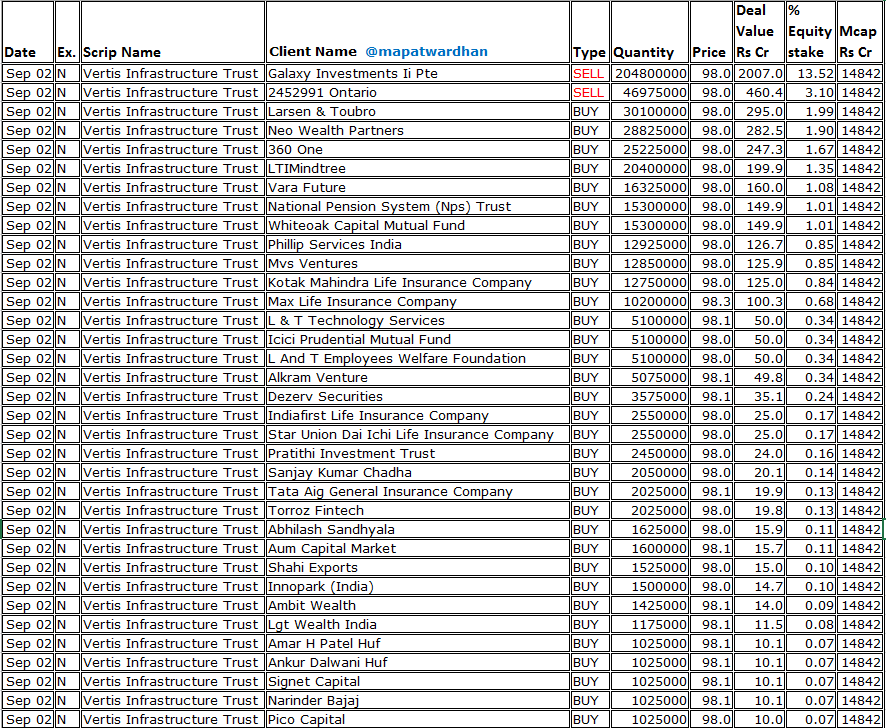The height and width of the screenshot is (728, 886).
Task: Click the @mapatwardhan handle in the header
Action: (426, 52)
